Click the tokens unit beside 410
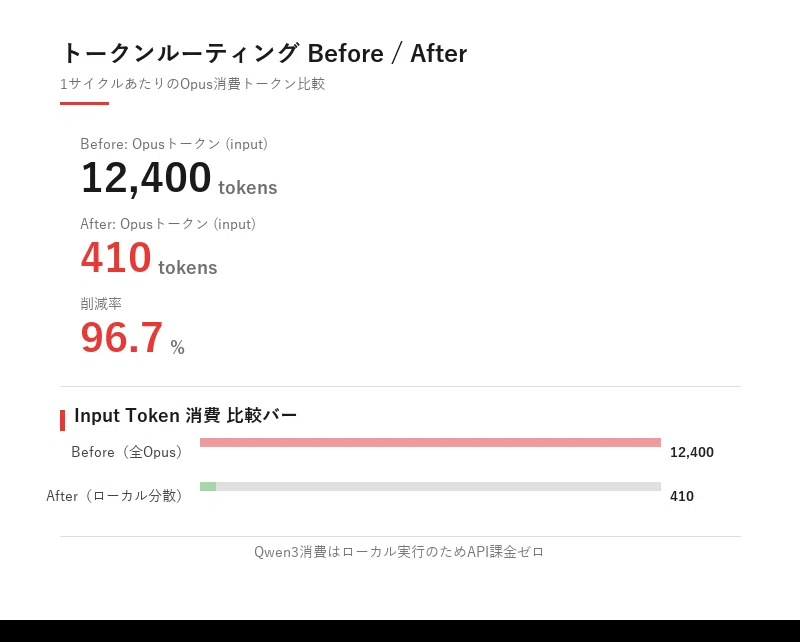 pos(188,267)
